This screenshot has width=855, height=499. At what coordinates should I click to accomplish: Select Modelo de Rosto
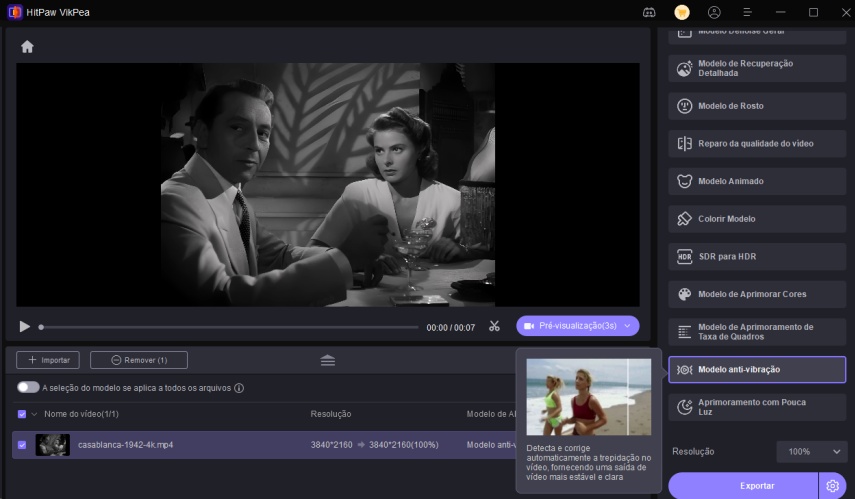click(x=757, y=106)
